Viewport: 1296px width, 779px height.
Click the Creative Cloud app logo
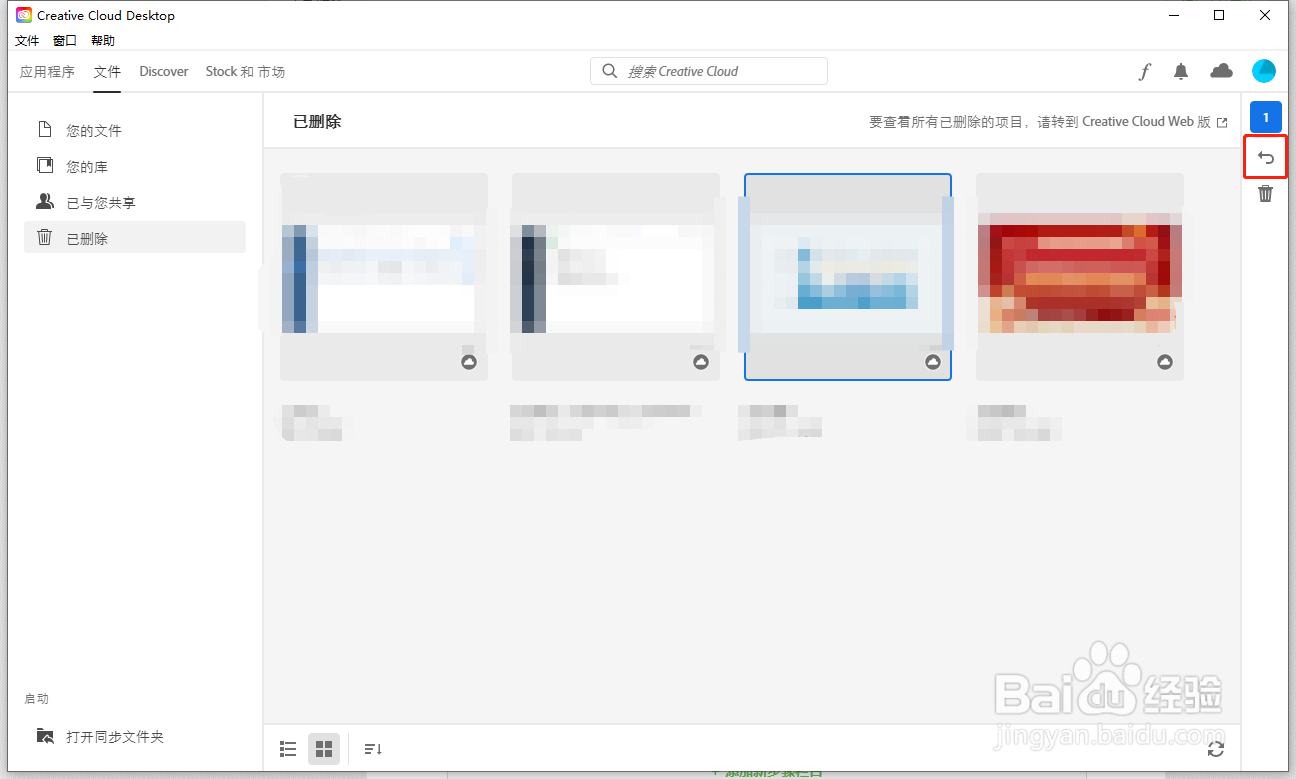pyautogui.click(x=24, y=15)
